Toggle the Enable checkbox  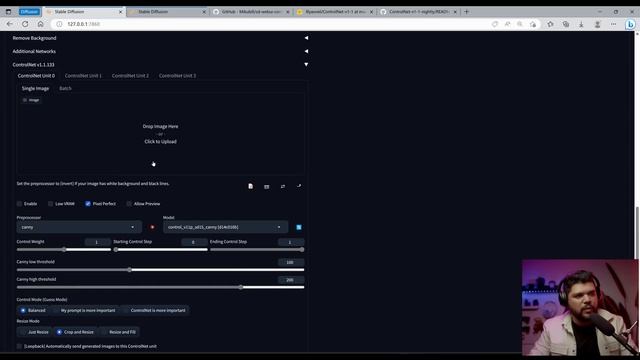point(19,204)
